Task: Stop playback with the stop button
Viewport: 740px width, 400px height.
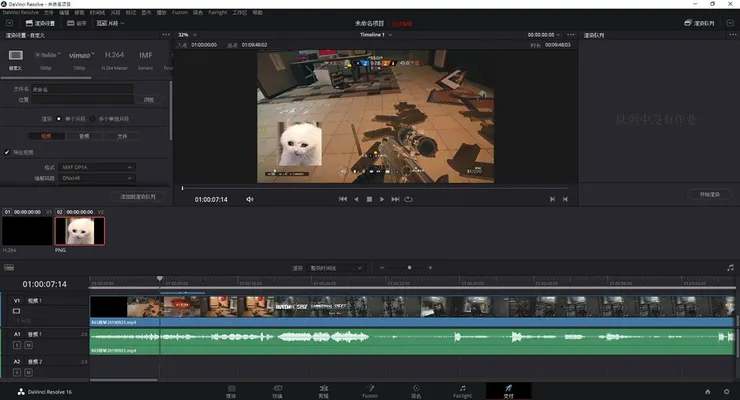Action: [x=369, y=199]
